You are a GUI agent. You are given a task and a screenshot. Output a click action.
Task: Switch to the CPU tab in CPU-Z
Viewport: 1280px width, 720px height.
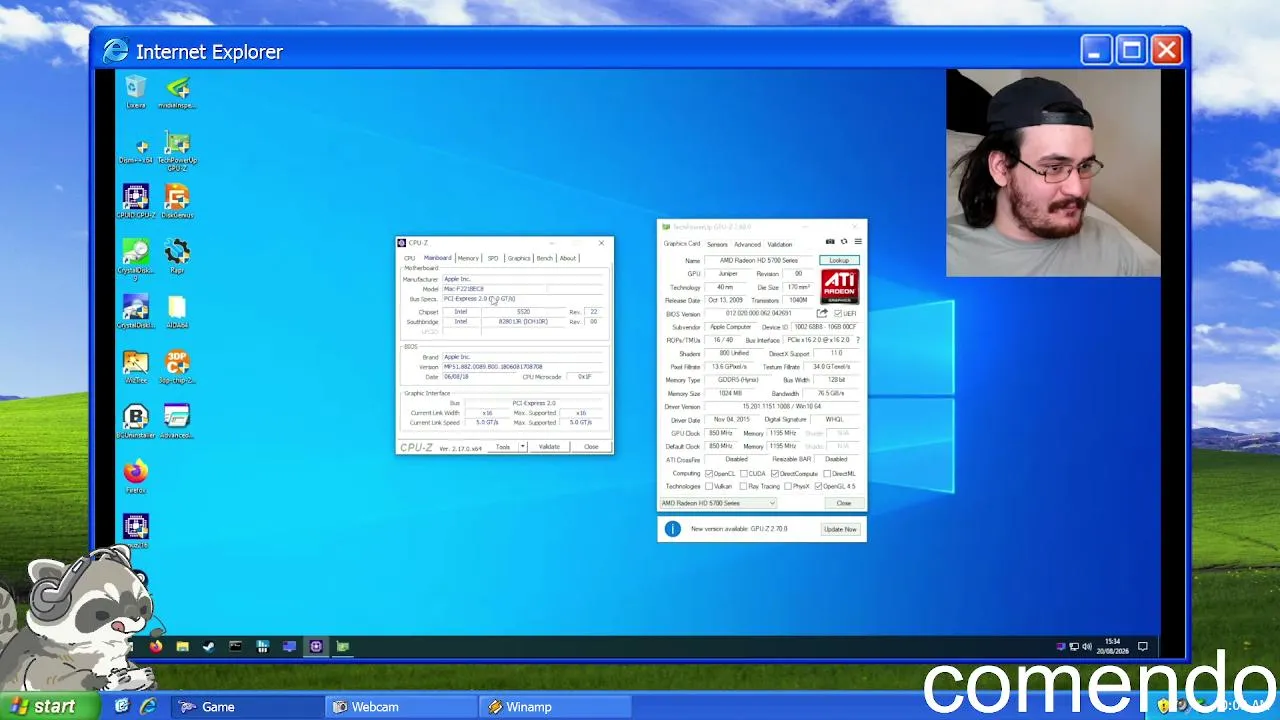click(409, 258)
